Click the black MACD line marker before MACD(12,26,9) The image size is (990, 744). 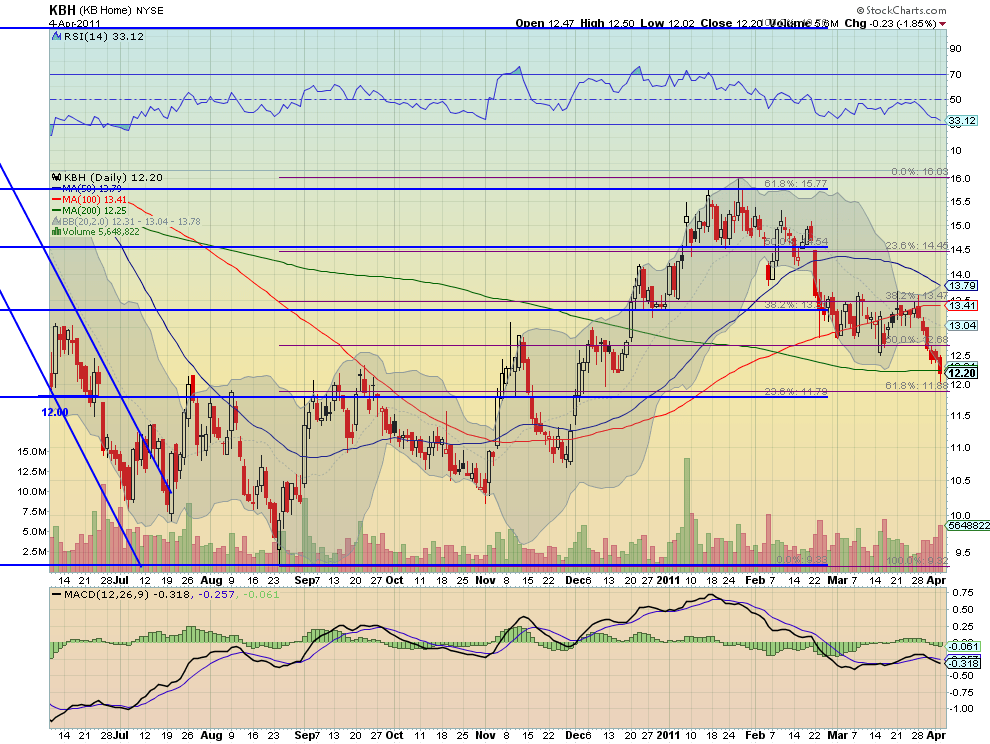(x=56, y=594)
